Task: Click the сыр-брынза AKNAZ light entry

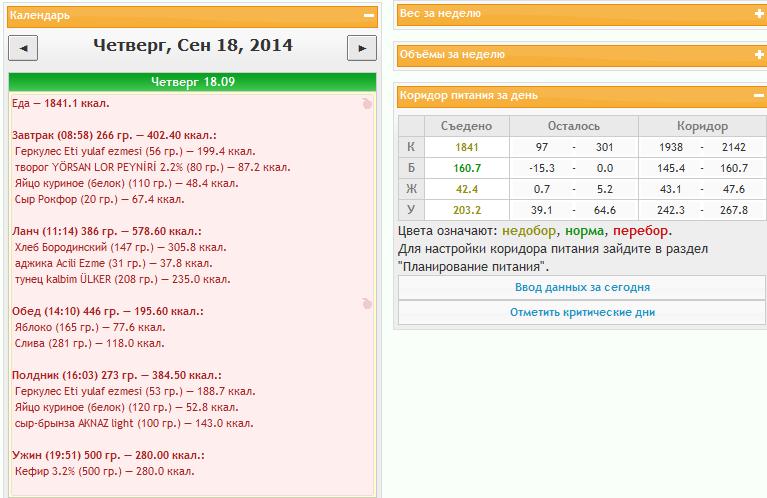Action: 134,423
